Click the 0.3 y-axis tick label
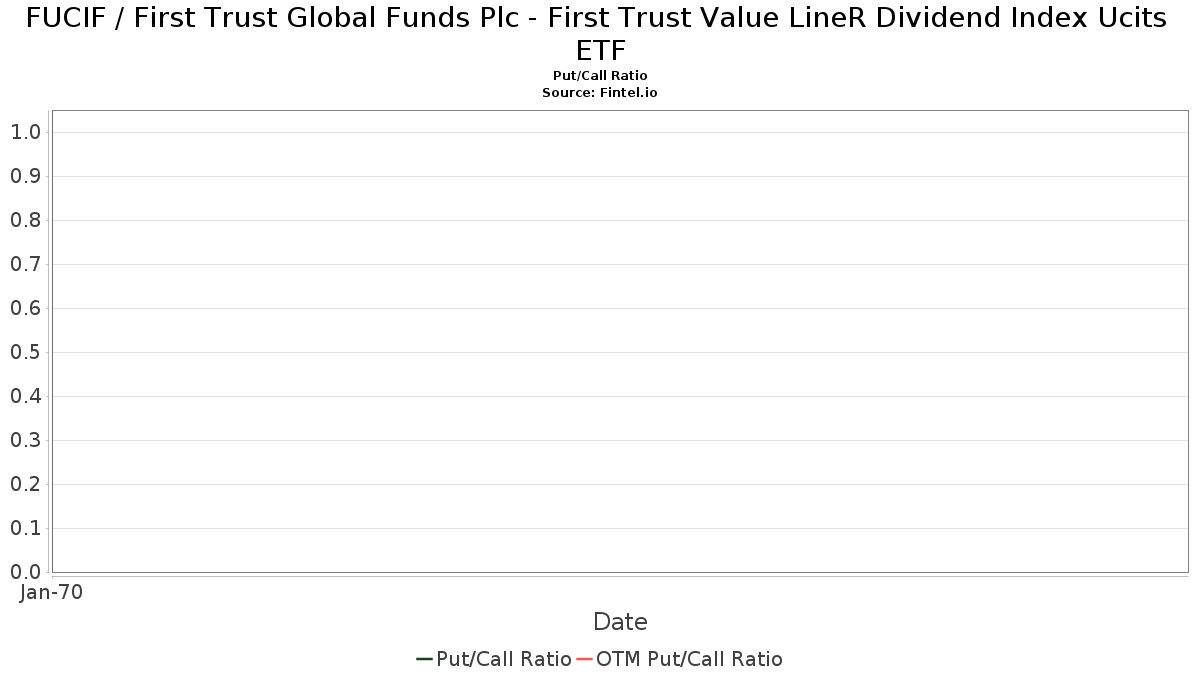This screenshot has width=1200, height=675. click(x=25, y=440)
